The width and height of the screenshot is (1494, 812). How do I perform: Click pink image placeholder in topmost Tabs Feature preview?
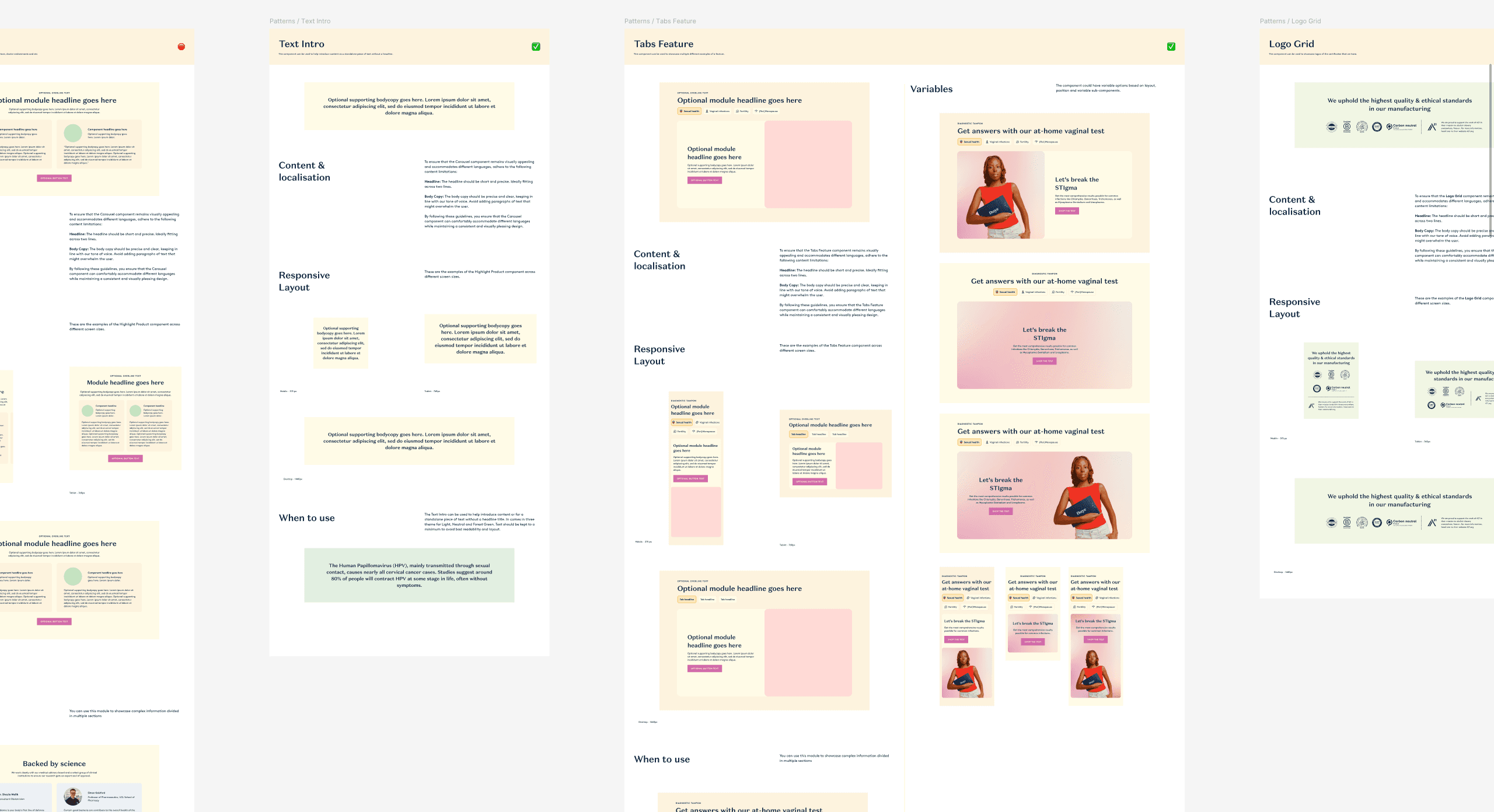[808, 164]
